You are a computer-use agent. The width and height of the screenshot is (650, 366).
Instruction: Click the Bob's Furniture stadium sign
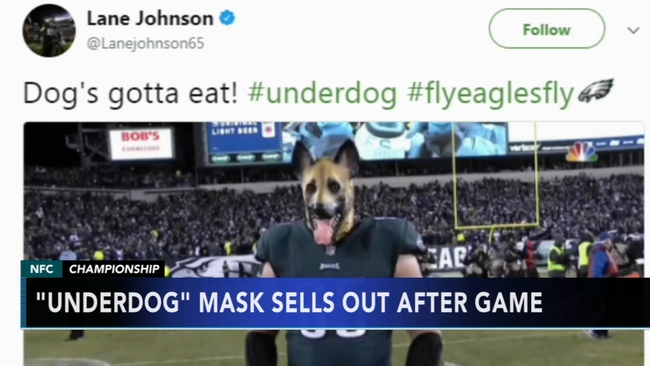[x=141, y=143]
